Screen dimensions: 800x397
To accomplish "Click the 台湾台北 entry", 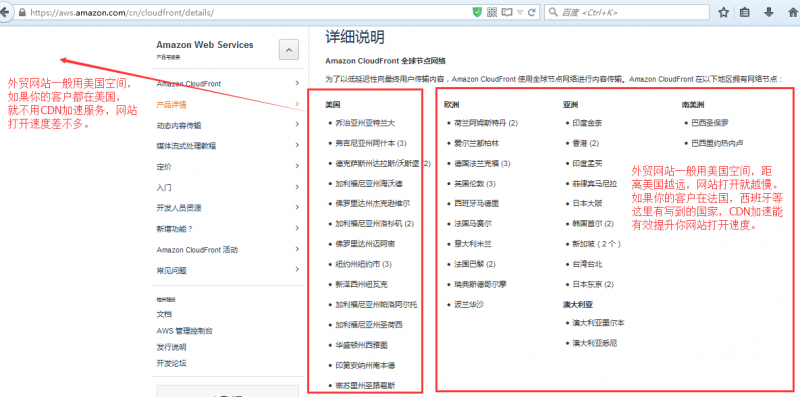I will (587, 264).
